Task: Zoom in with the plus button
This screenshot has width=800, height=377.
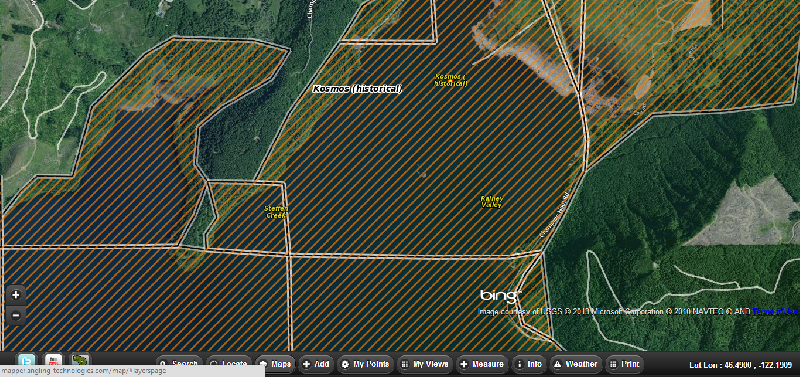Action: (x=16, y=295)
